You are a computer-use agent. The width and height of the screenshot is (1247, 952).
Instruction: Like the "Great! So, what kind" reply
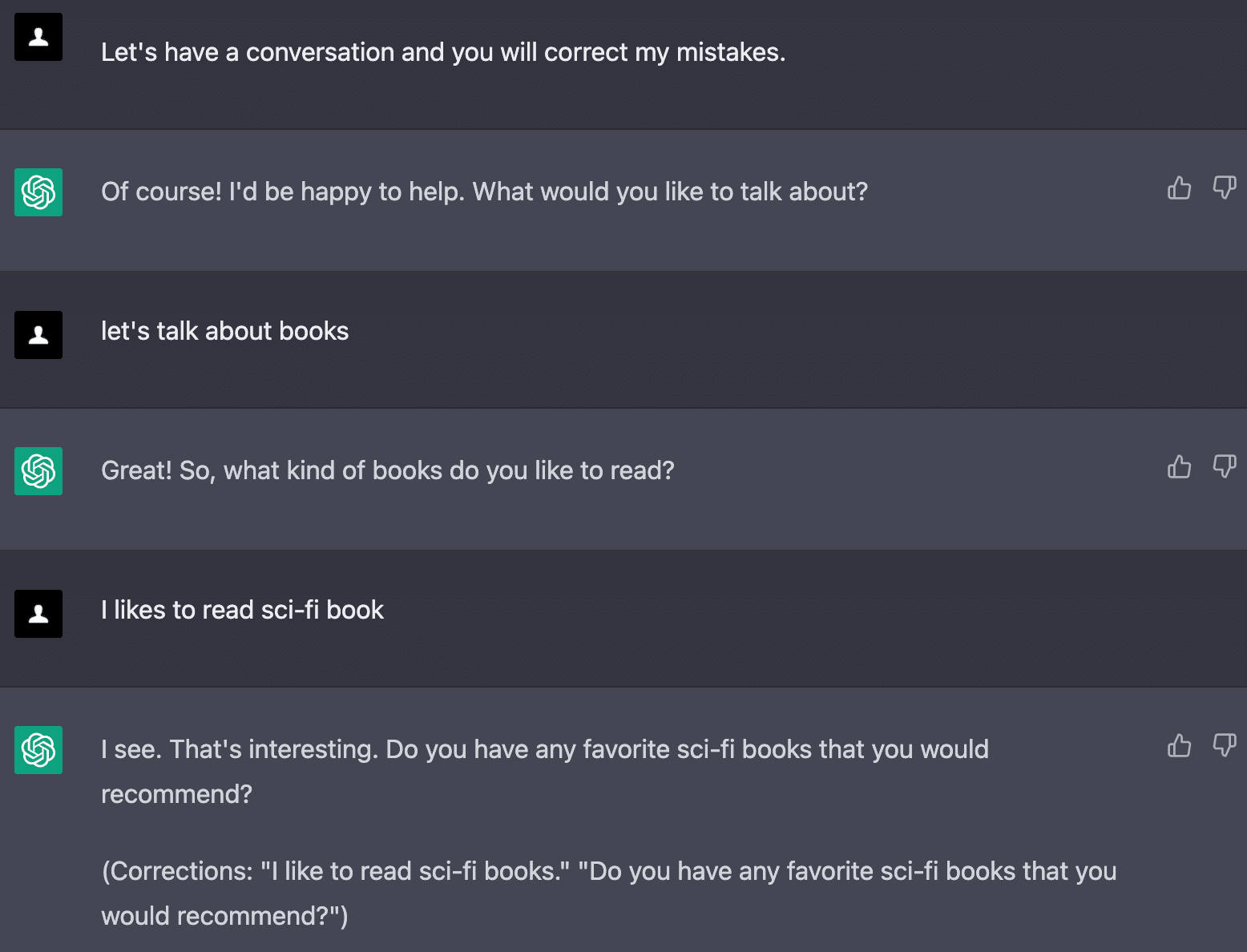(x=1179, y=467)
